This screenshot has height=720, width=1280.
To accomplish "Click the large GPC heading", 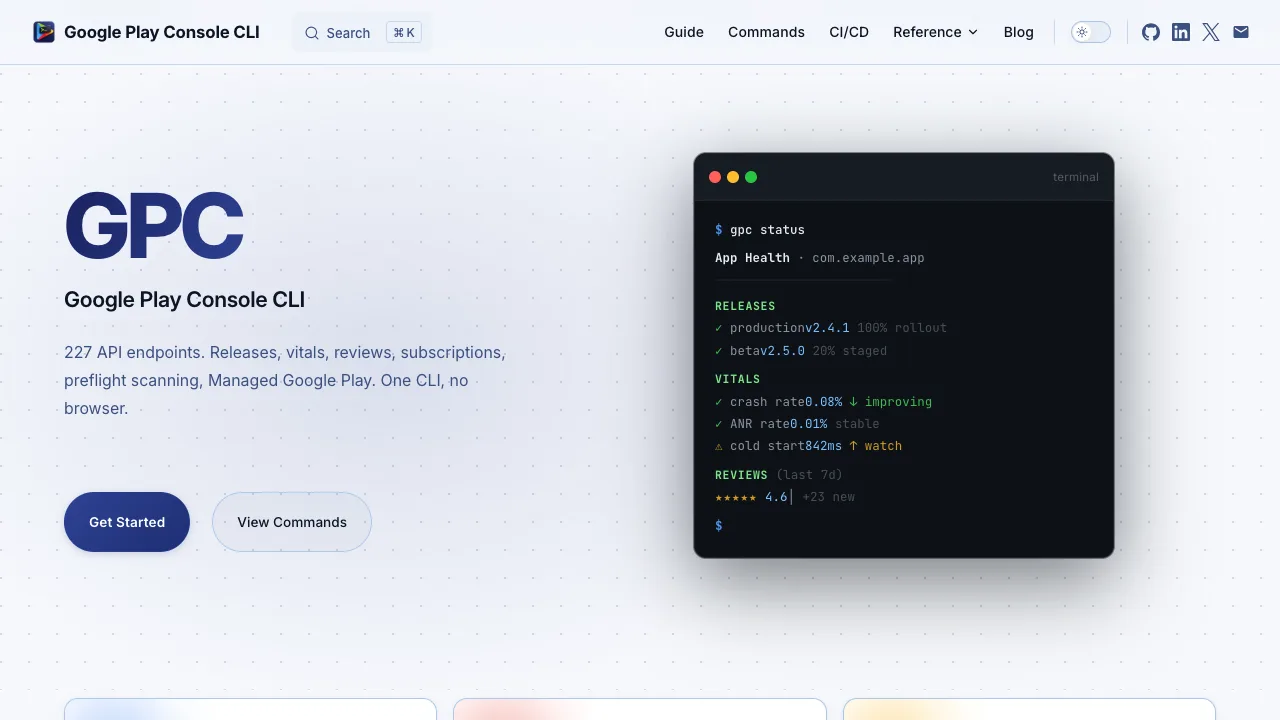I will point(154,225).
